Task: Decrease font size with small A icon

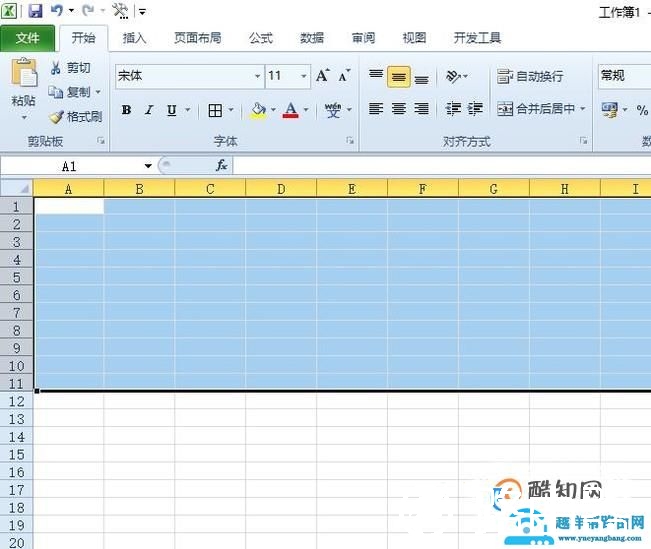Action: point(344,76)
